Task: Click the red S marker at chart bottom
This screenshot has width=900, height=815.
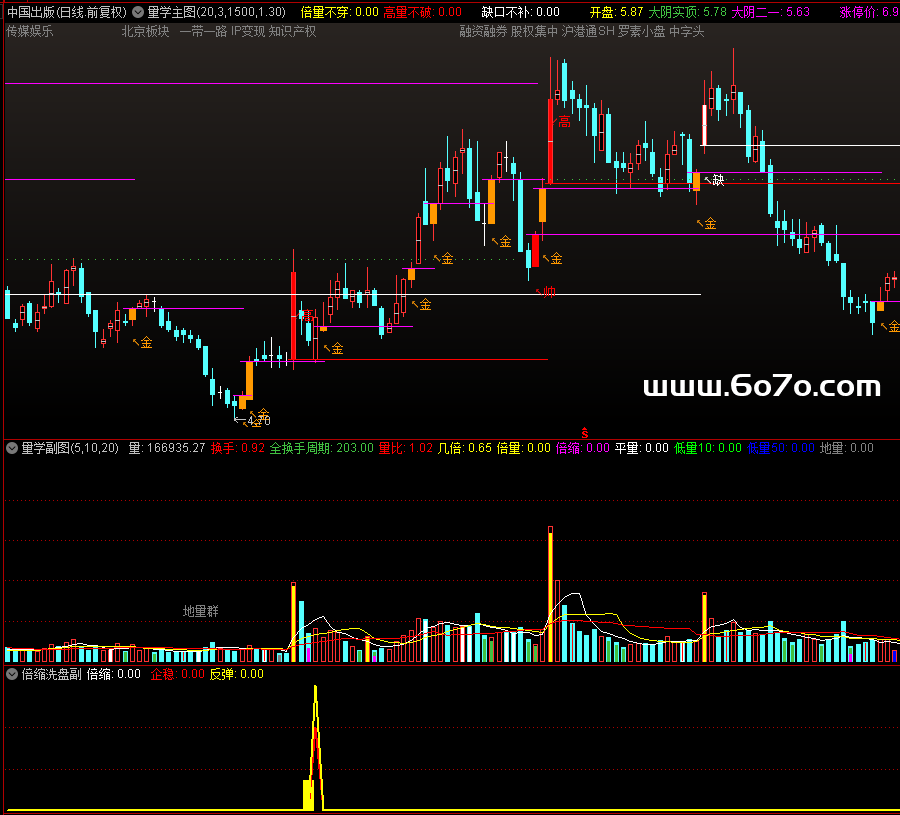Action: (584, 434)
